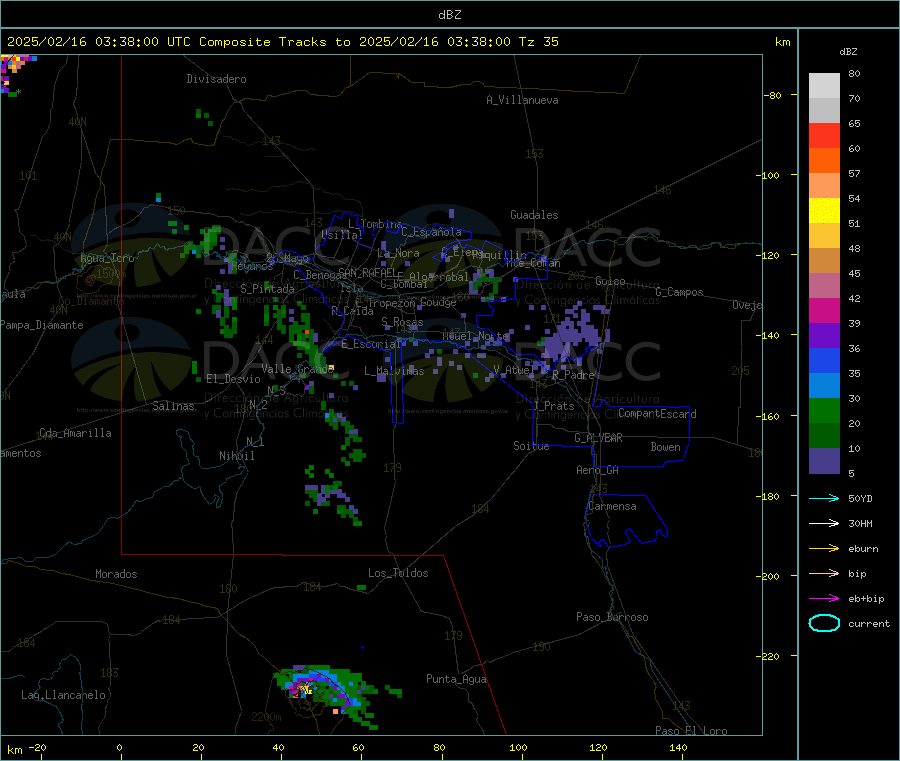The image size is (900, 761).
Task: Select the light gray 70-80 dBZ swatch
Action: pyautogui.click(x=824, y=86)
